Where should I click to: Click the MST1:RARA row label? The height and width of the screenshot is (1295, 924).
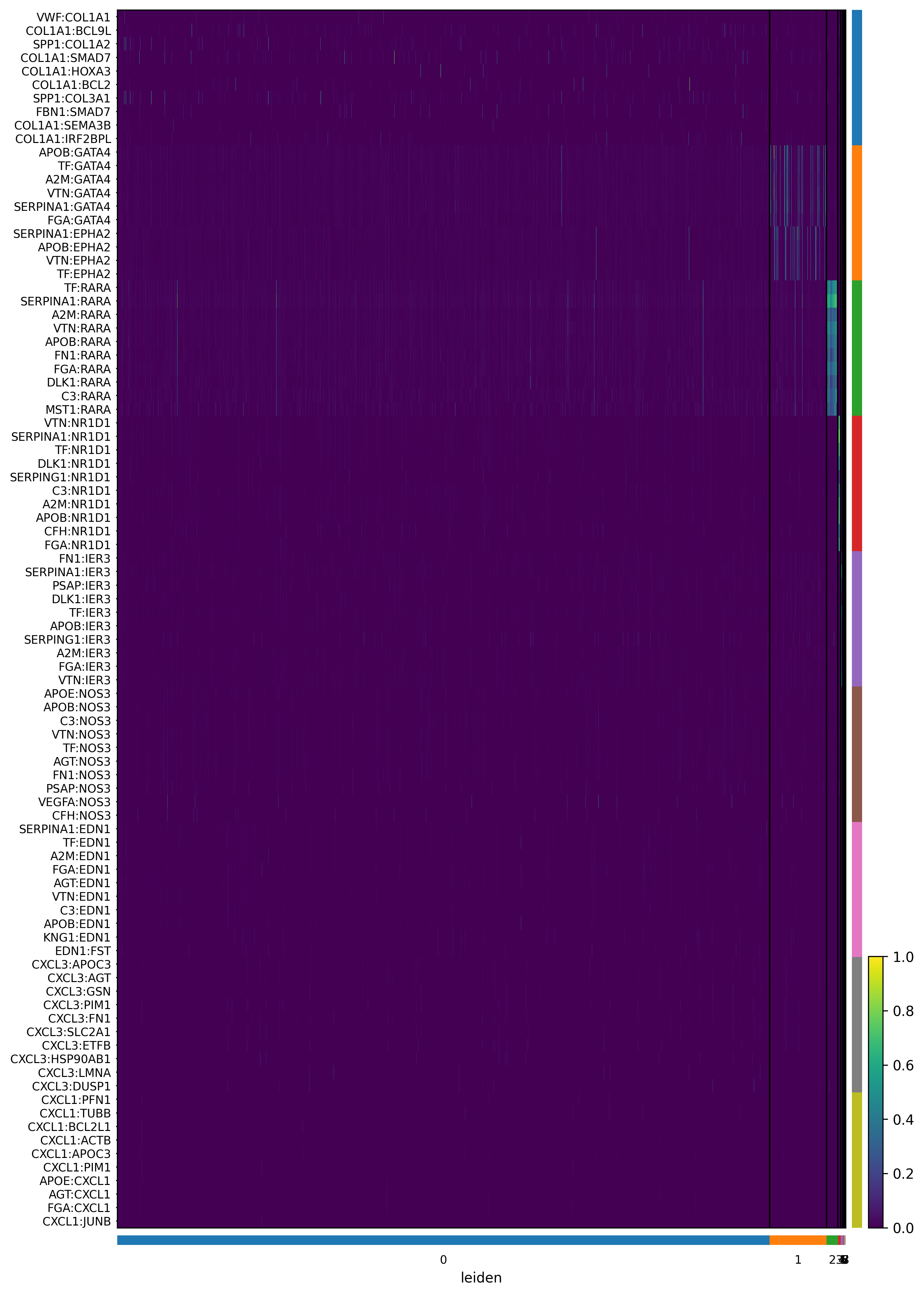tap(78, 410)
